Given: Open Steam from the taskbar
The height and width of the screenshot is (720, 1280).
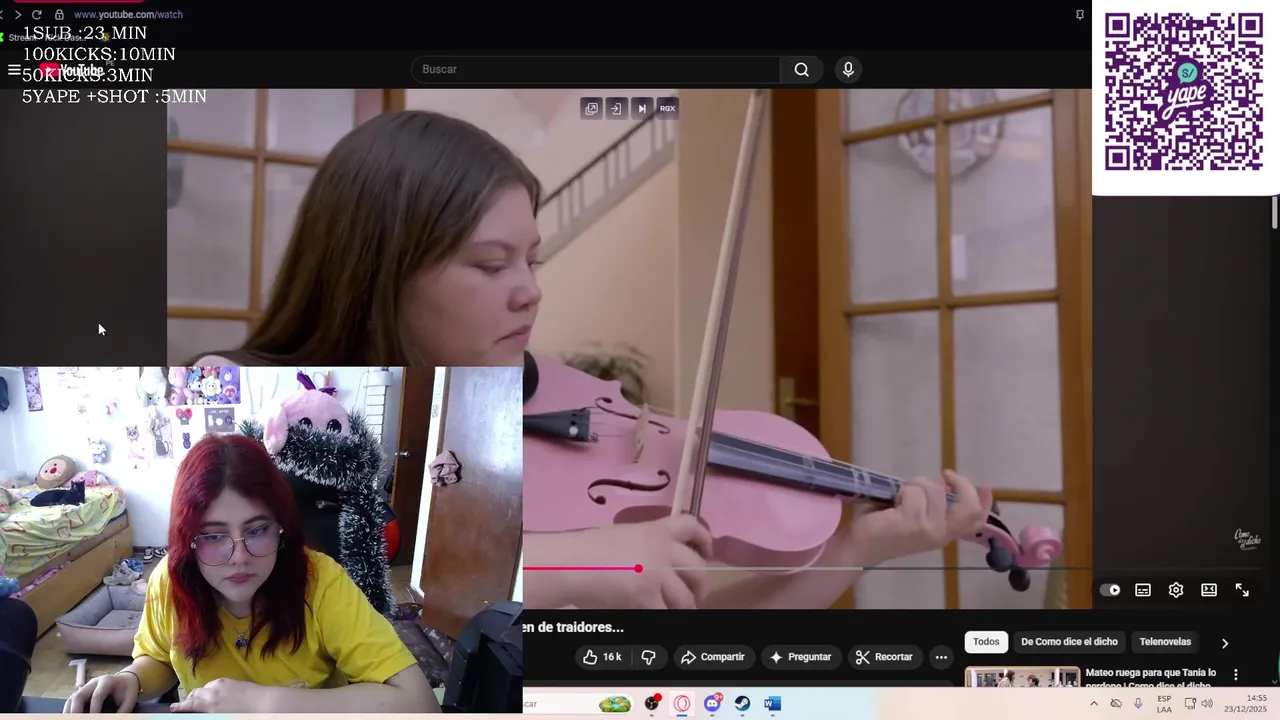Looking at the screenshot, I should coord(742,704).
